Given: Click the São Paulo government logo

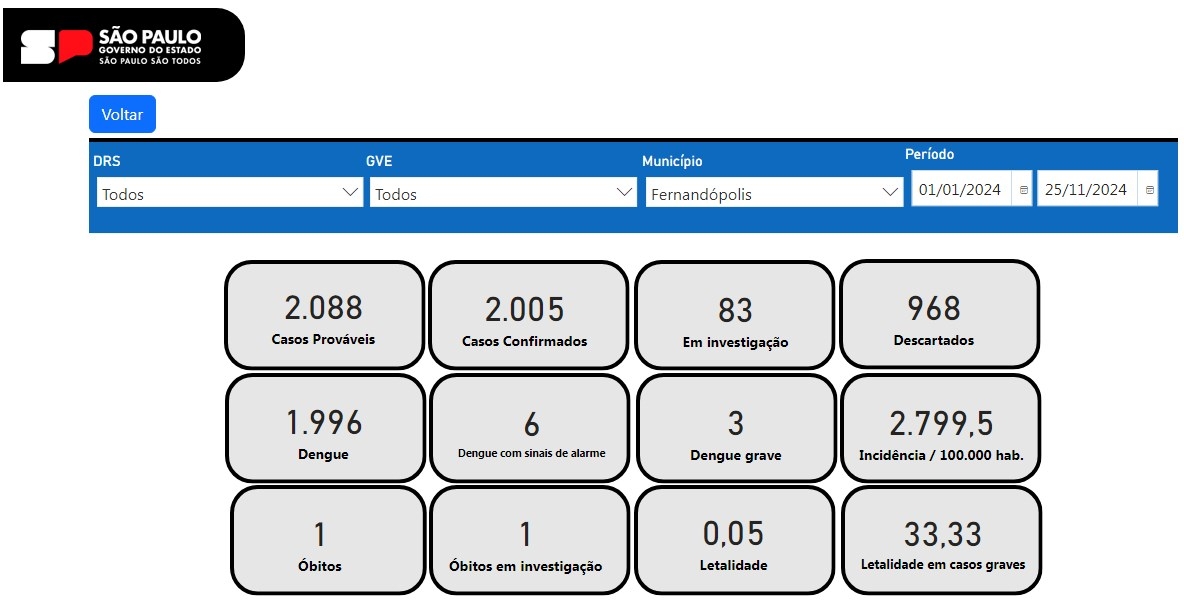Looking at the screenshot, I should 122,45.
